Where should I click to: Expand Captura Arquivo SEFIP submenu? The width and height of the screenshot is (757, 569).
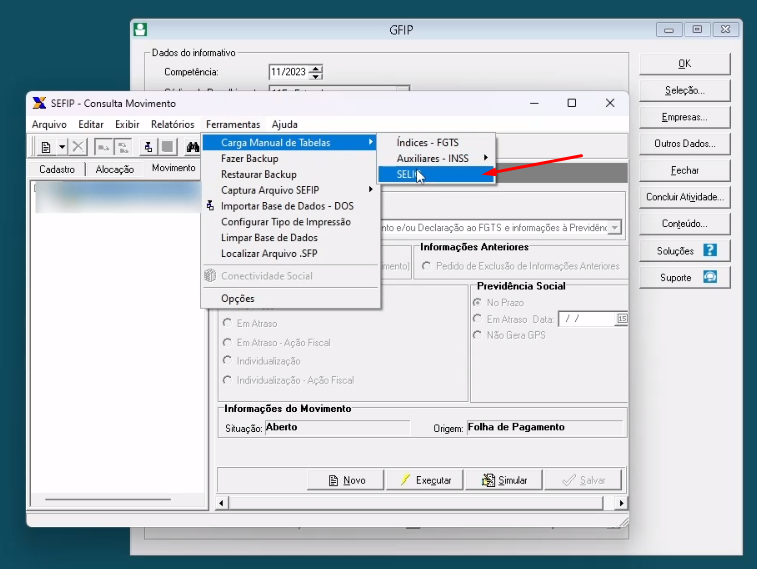(290, 190)
